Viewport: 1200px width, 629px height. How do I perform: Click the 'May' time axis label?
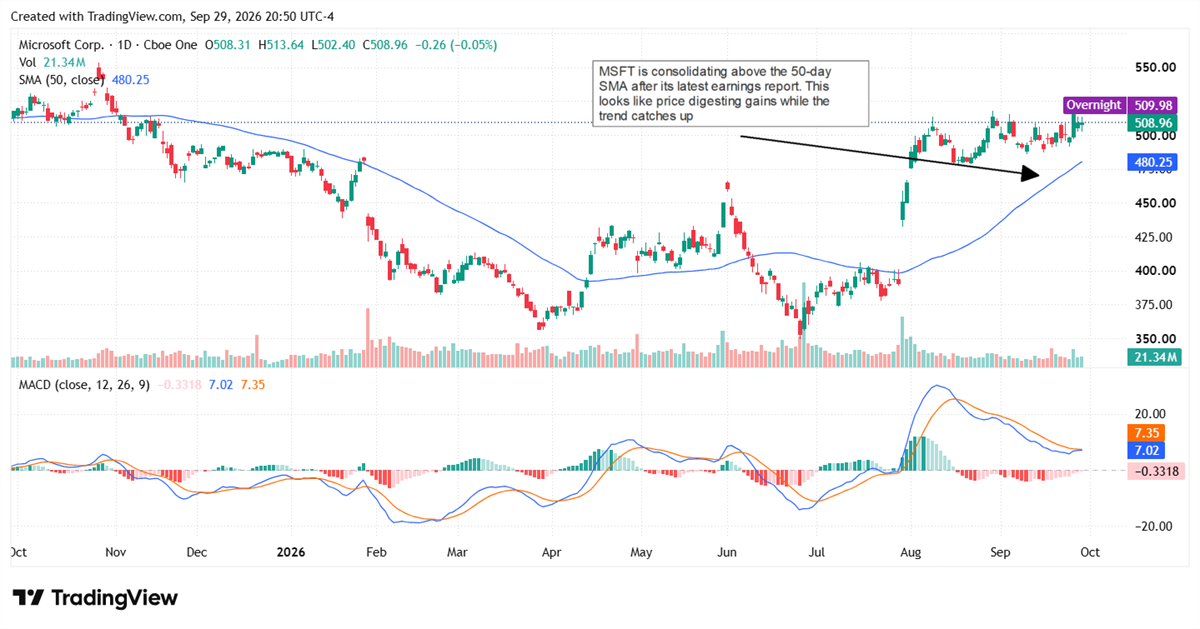click(x=641, y=552)
